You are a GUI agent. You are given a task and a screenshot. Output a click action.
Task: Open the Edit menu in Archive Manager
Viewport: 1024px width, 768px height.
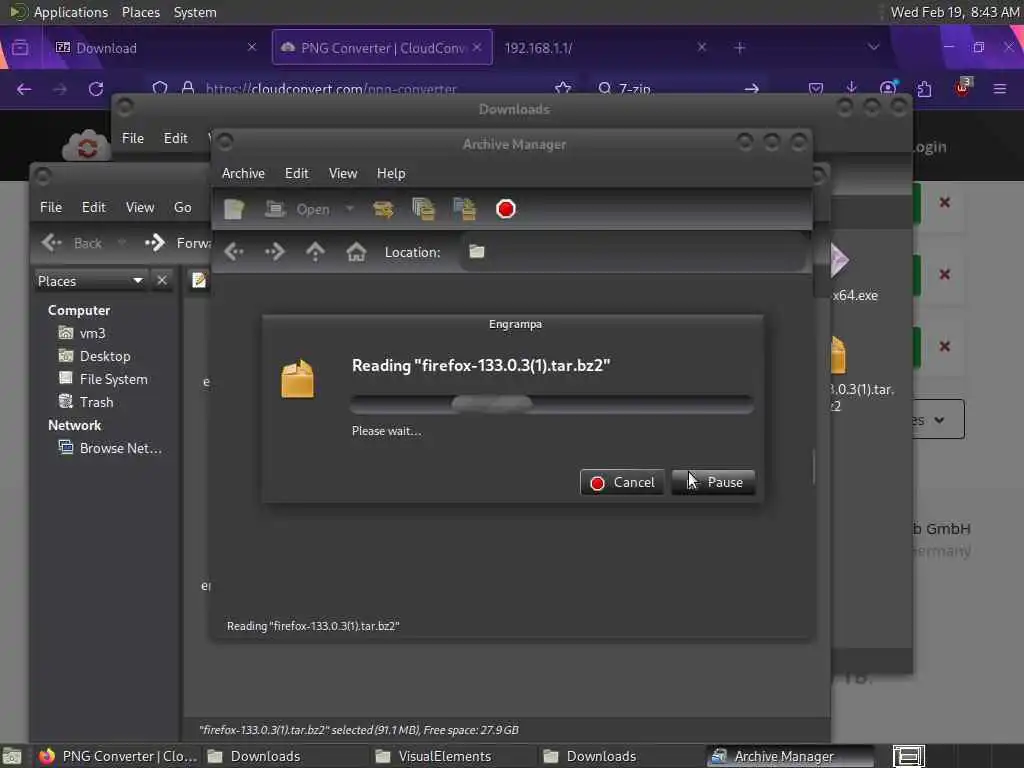(x=296, y=174)
